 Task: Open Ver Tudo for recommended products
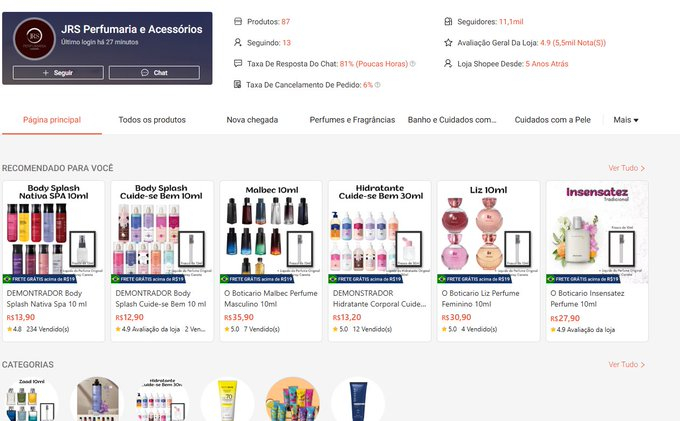coord(627,168)
